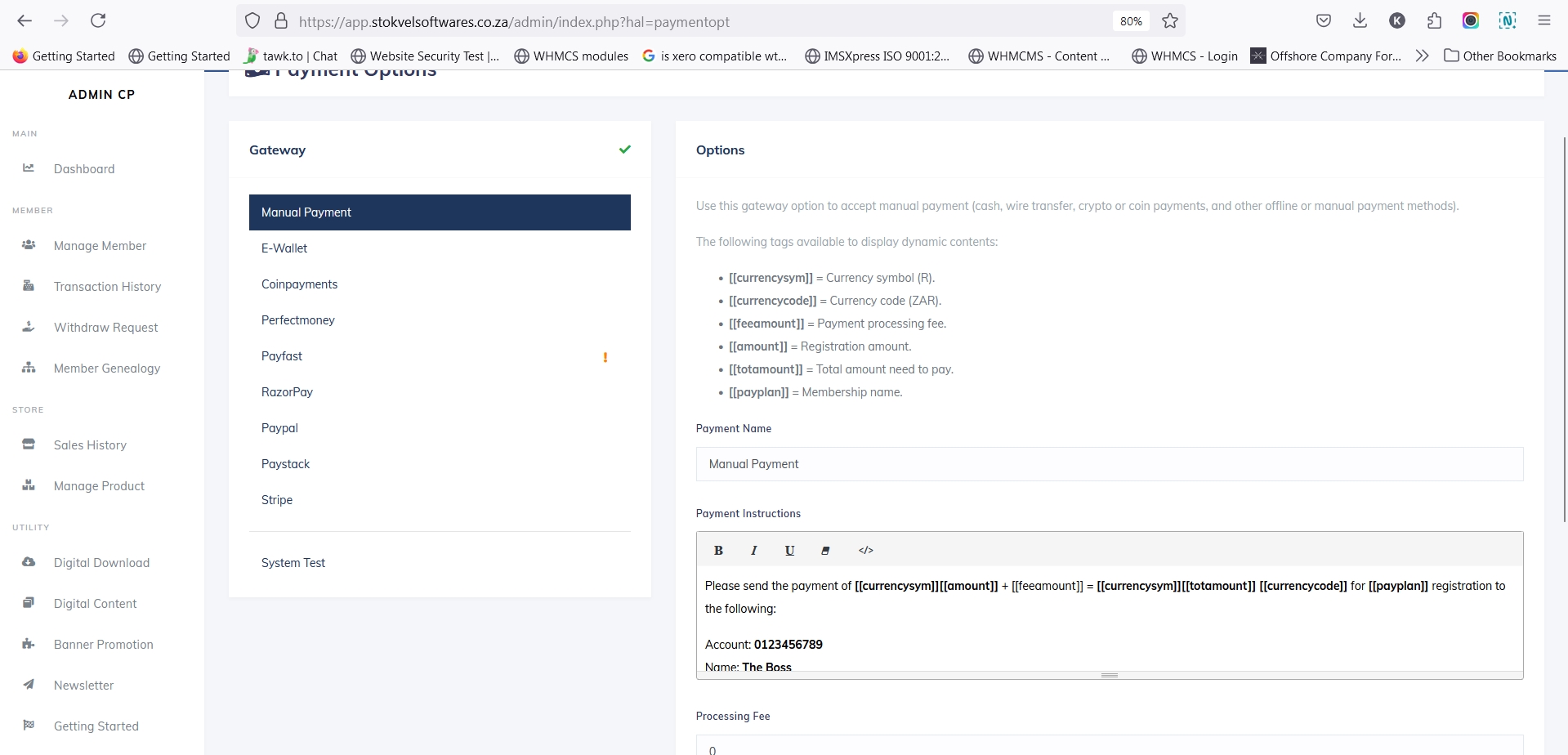The image size is (1568, 755).
Task: Open tawk.to Chat bookmark
Action: (x=291, y=56)
